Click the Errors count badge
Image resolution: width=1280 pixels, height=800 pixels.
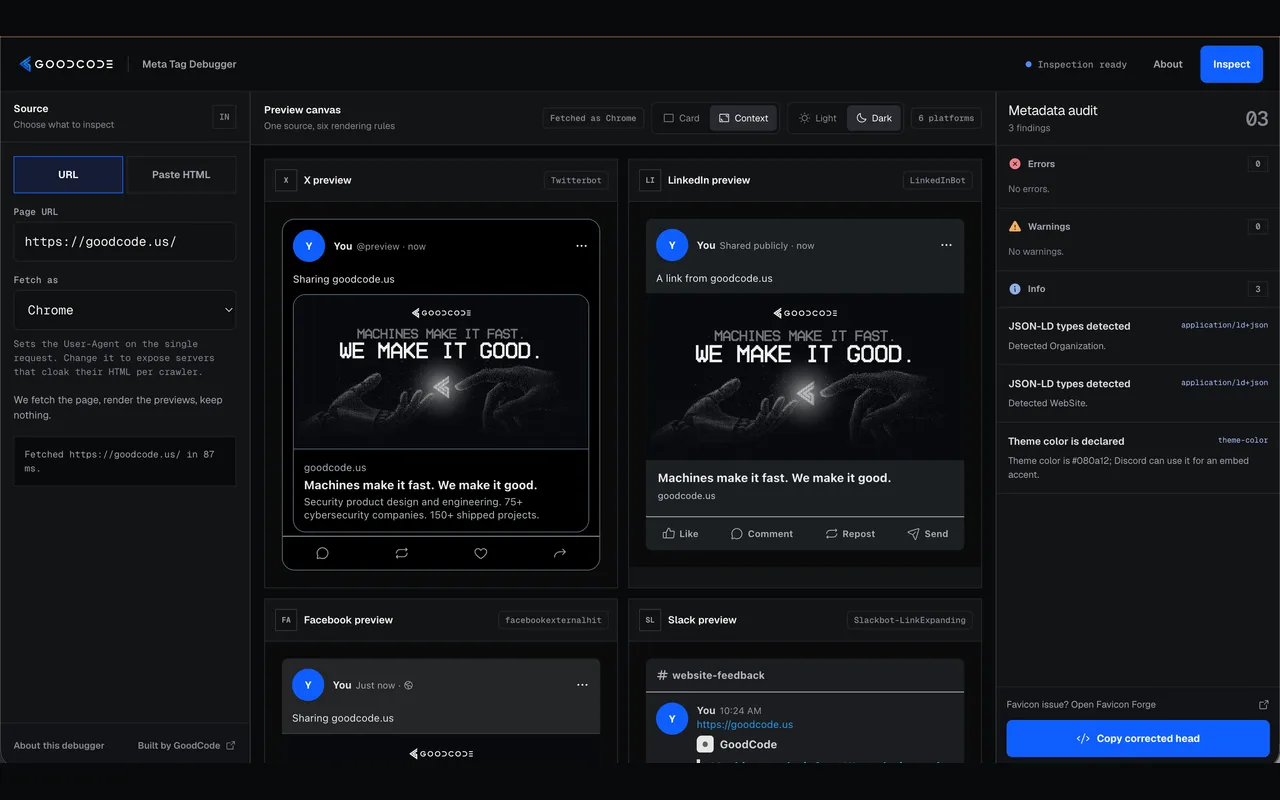(1258, 164)
